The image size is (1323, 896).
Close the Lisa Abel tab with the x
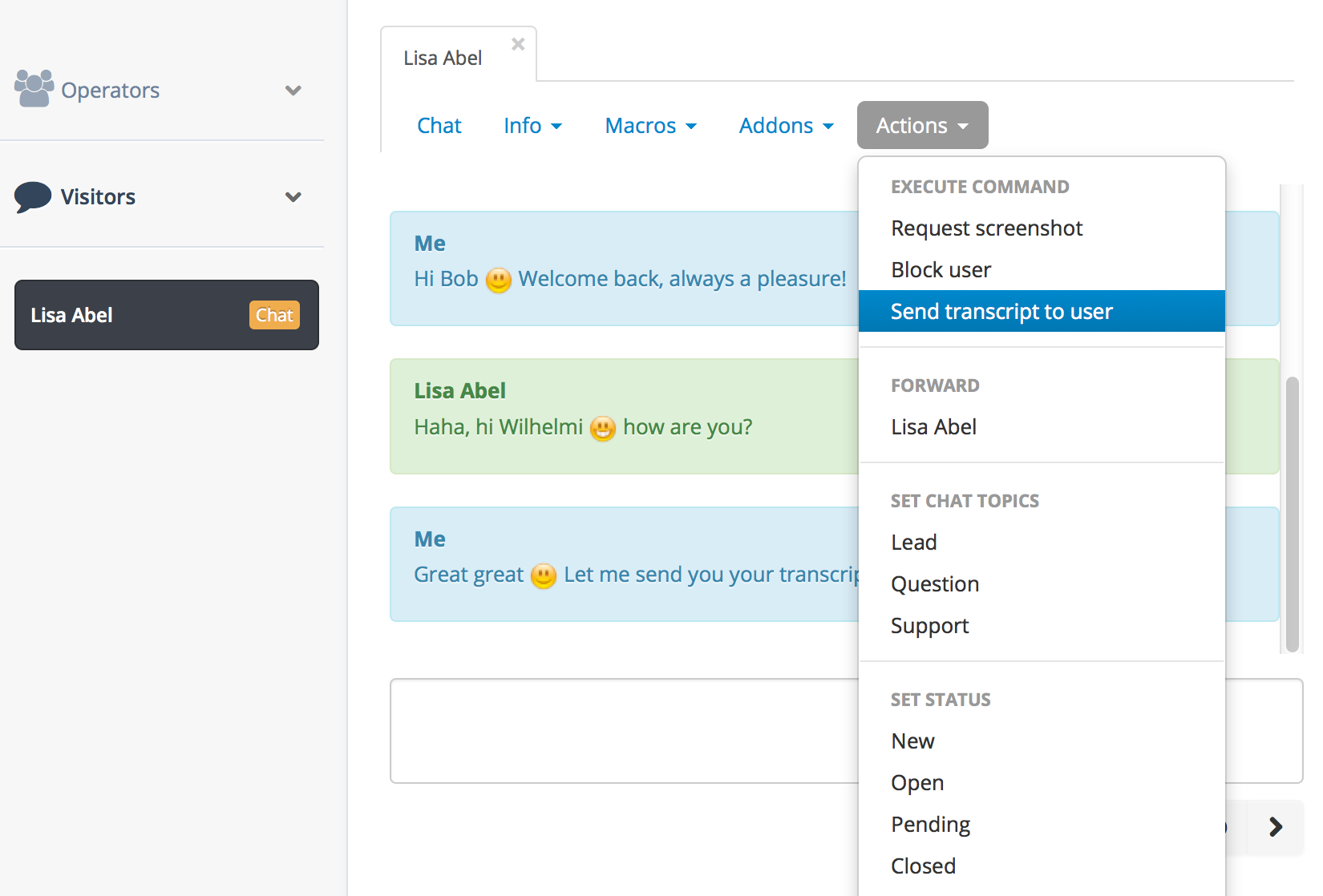pos(518,44)
